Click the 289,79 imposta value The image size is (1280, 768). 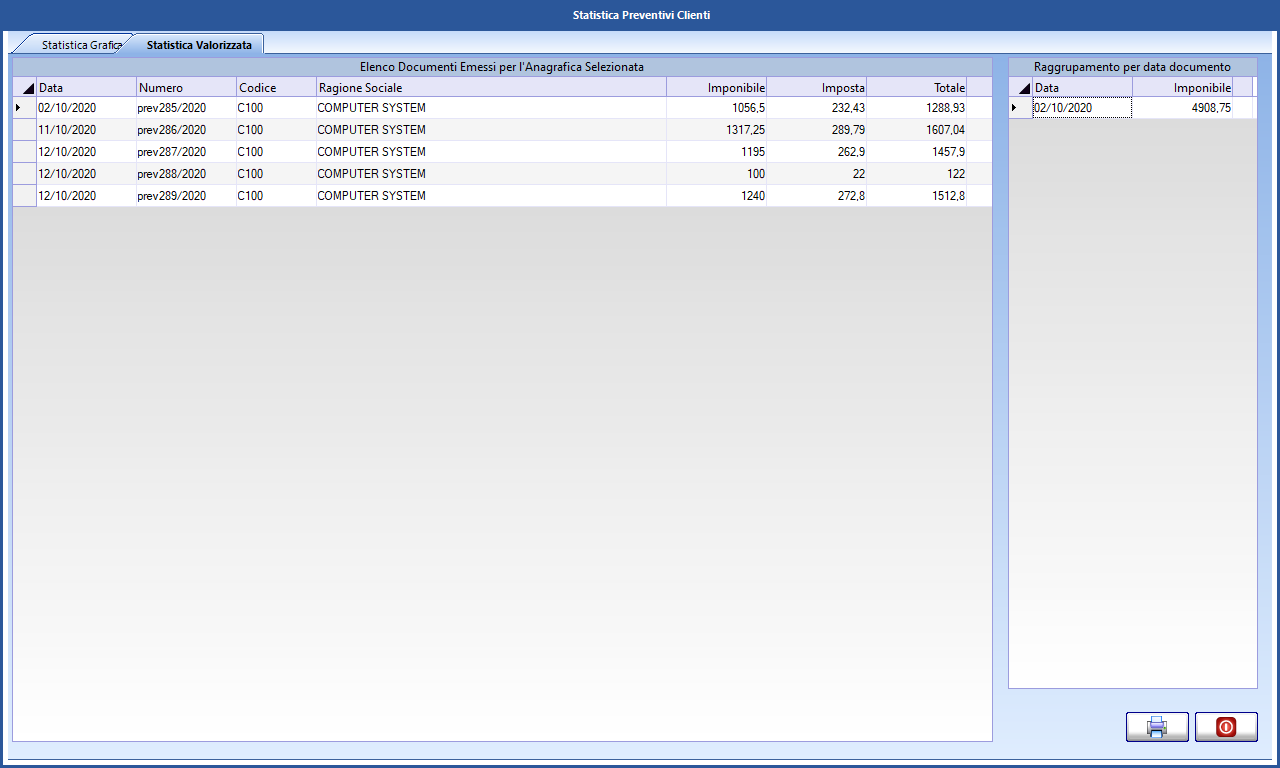817,130
